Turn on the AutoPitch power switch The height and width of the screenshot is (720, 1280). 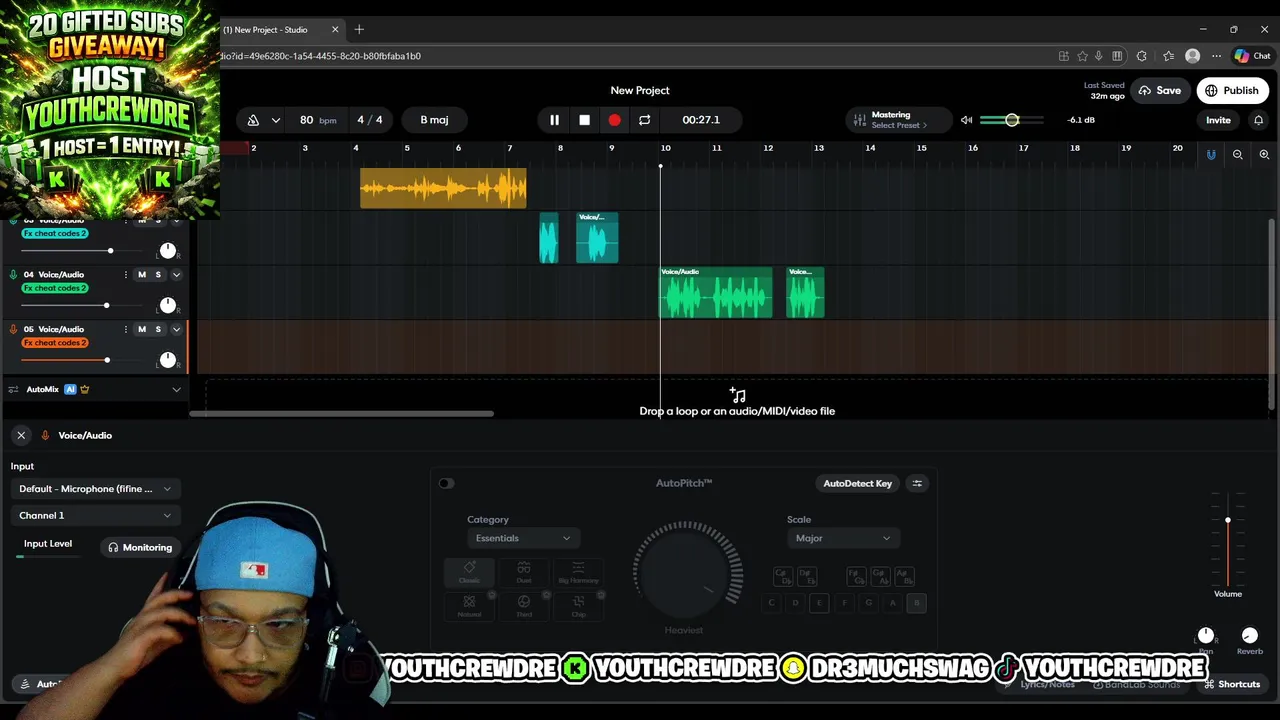446,484
